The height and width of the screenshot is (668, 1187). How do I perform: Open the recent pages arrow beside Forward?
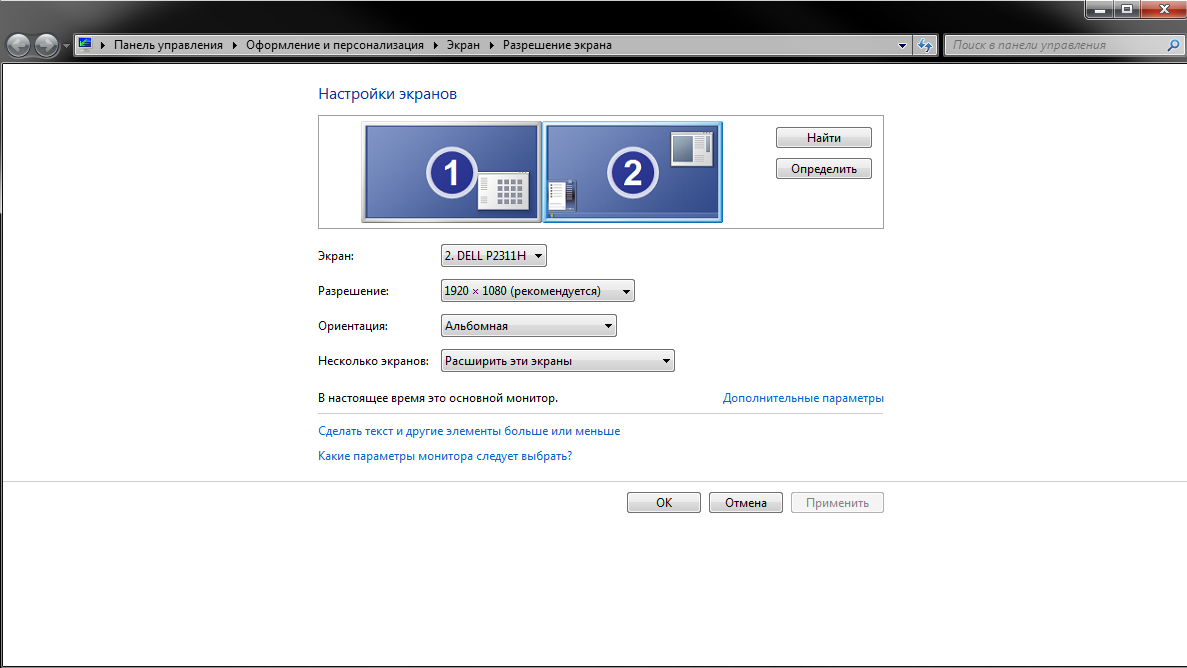(66, 46)
